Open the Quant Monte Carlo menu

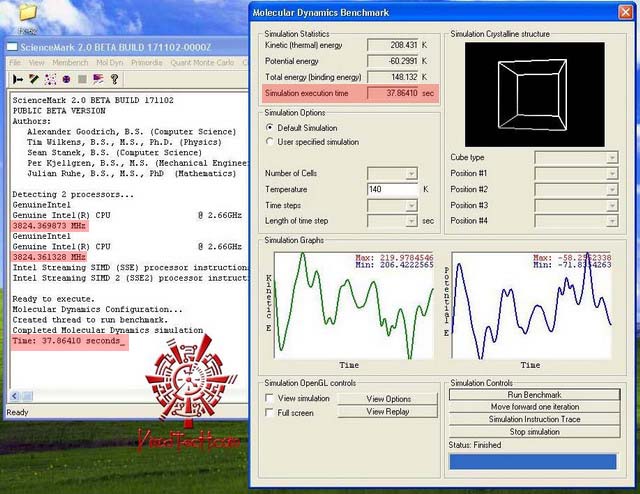[x=202, y=62]
